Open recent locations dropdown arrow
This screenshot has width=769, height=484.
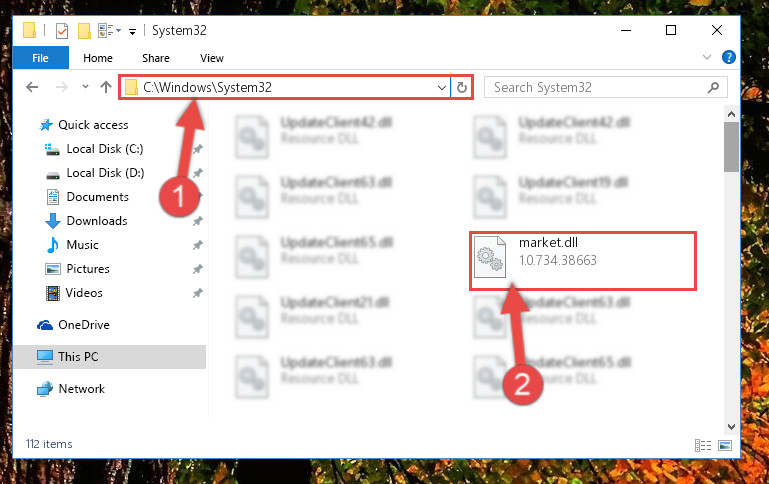click(85, 87)
